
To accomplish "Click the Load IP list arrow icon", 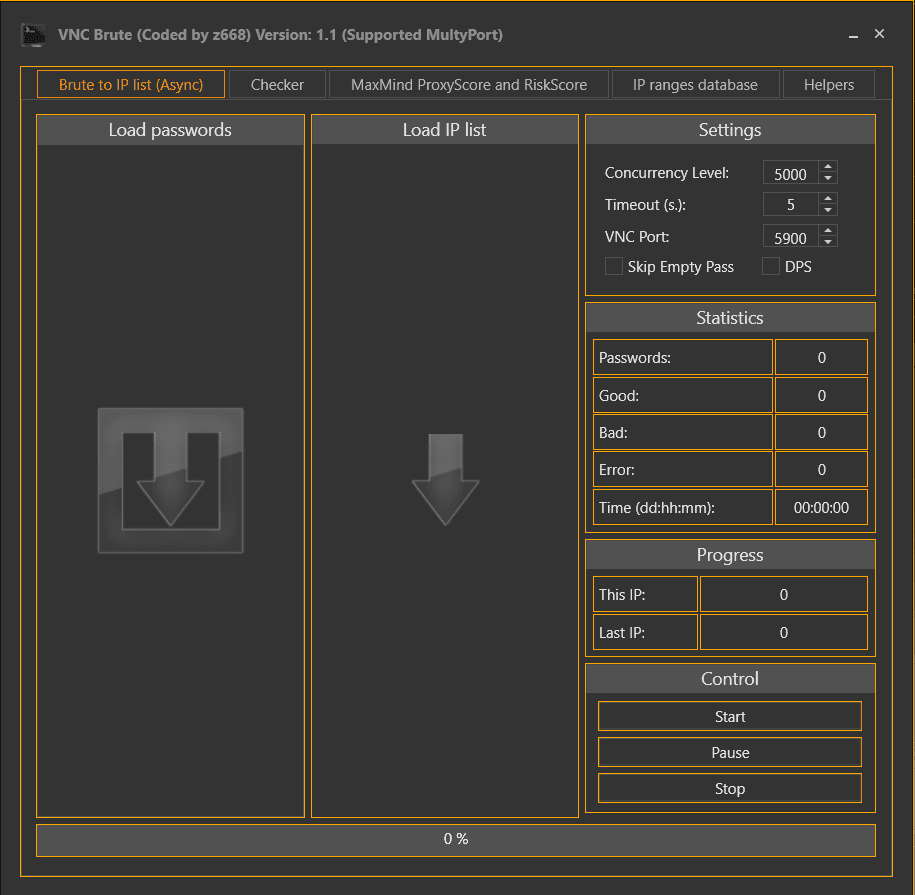I will tap(445, 480).
